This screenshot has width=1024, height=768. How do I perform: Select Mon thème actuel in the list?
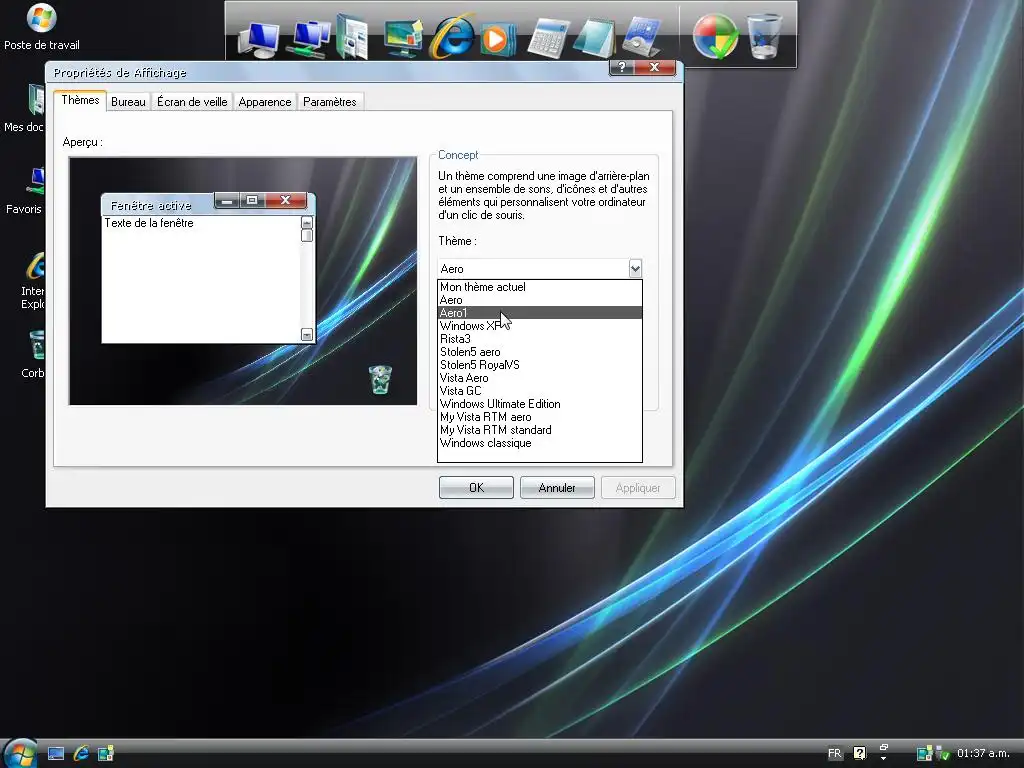click(x=539, y=287)
